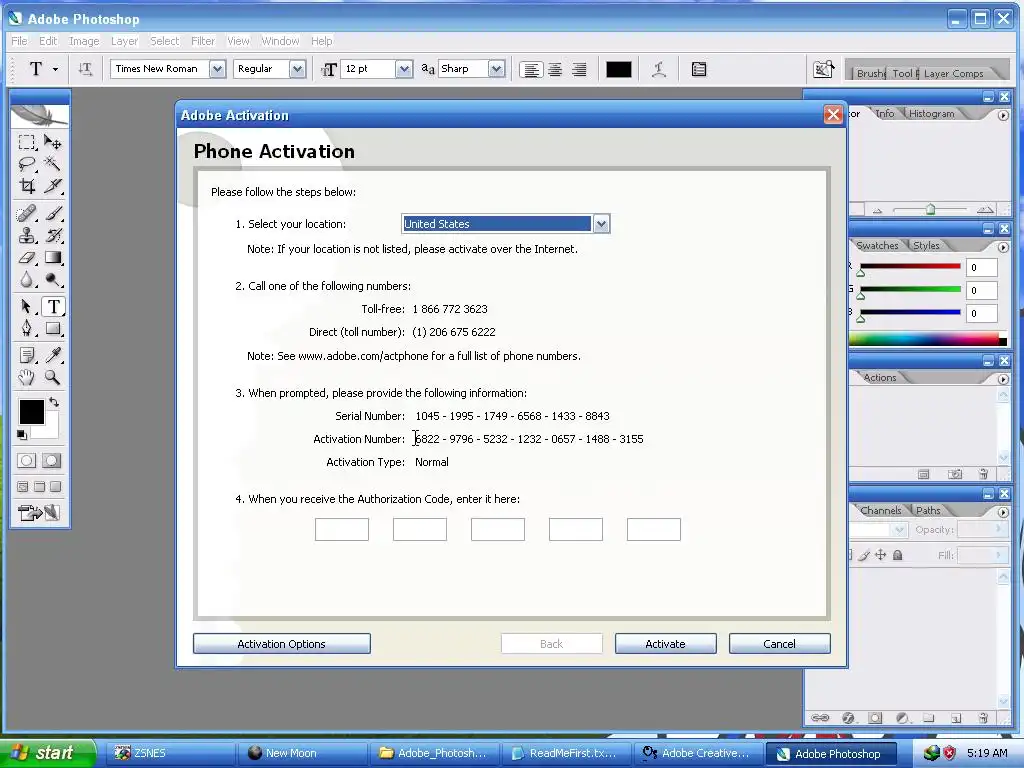Select the Magic Wand tool

(x=53, y=163)
